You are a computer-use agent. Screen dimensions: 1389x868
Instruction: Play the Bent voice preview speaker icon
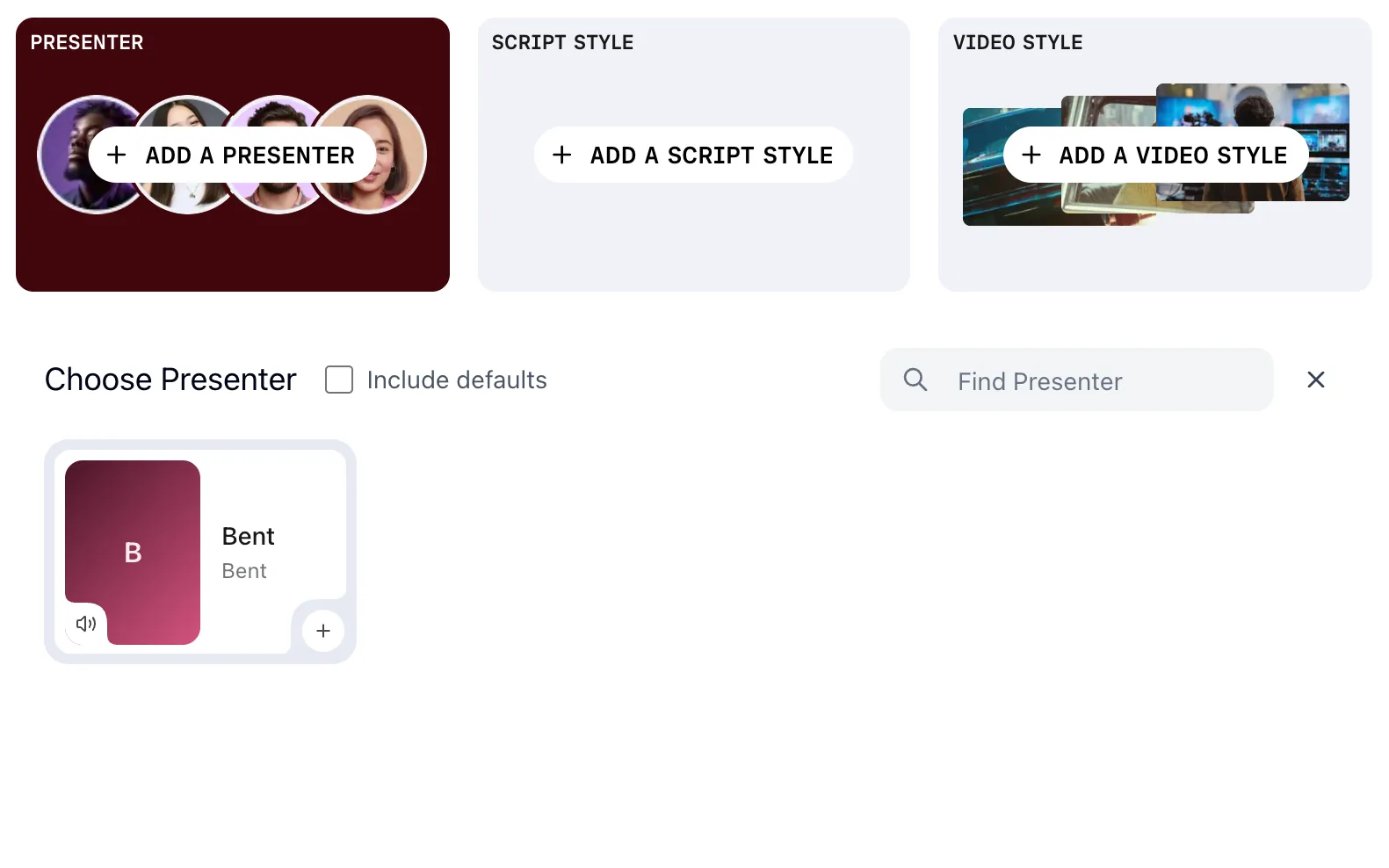[86, 624]
